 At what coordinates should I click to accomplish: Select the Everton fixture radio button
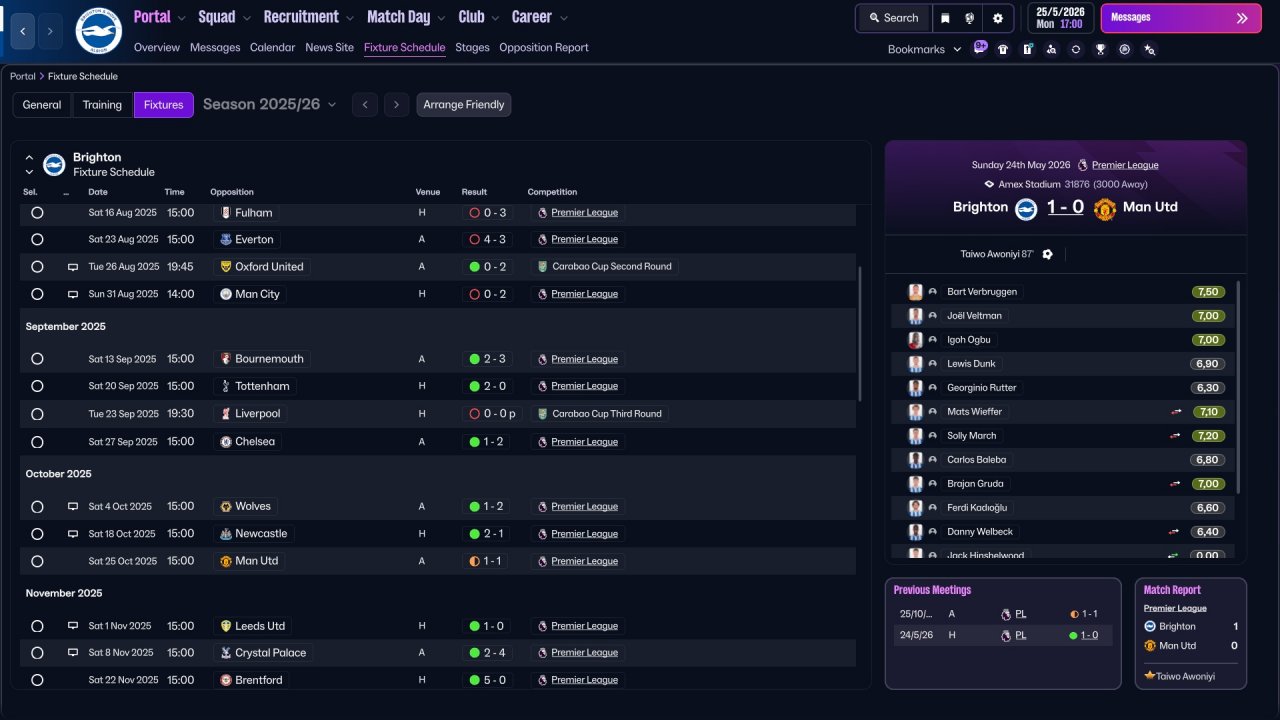coord(37,240)
